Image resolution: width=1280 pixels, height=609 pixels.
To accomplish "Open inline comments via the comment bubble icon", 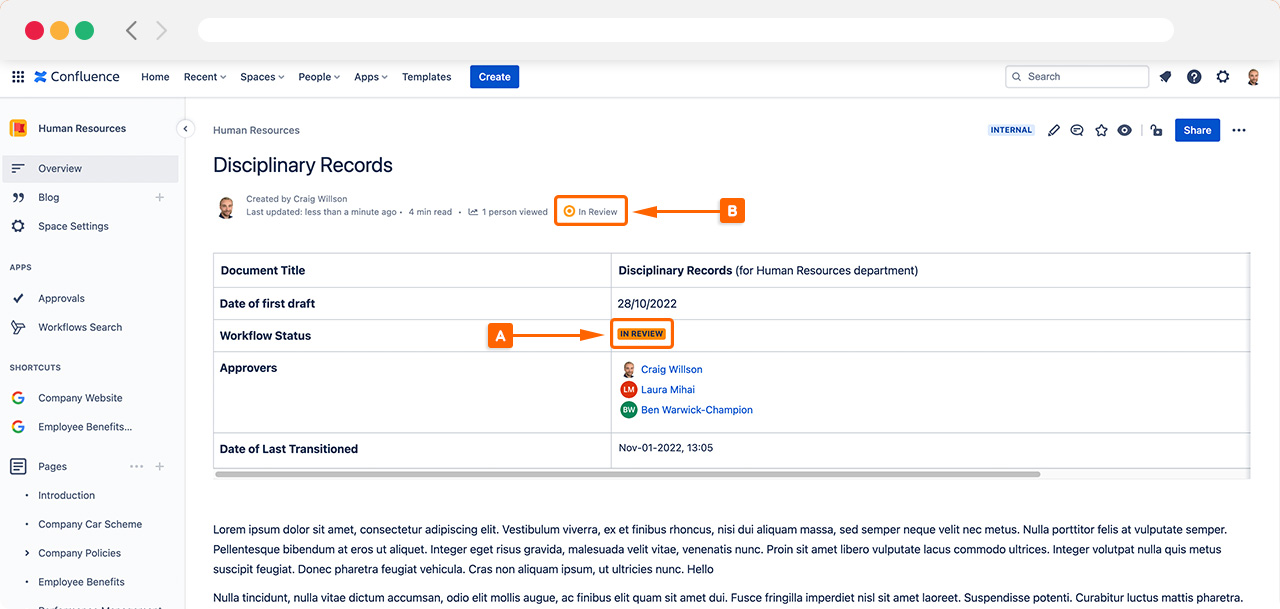I will tap(1077, 130).
